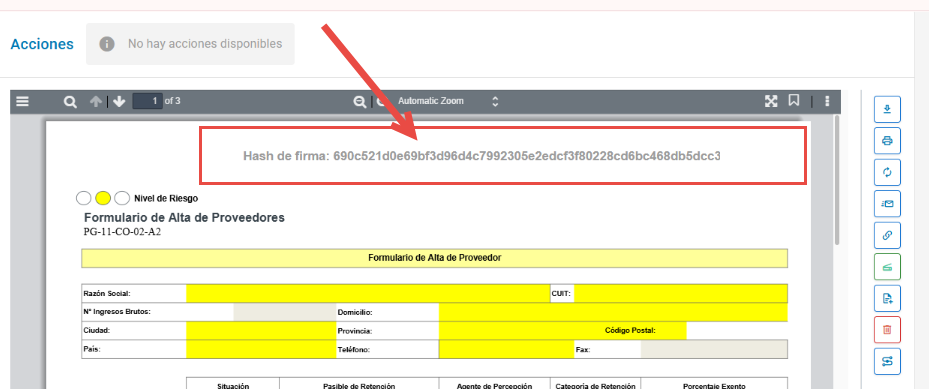The image size is (929, 389).
Task: Click the 'Código Postal:' label
Action: [630, 330]
